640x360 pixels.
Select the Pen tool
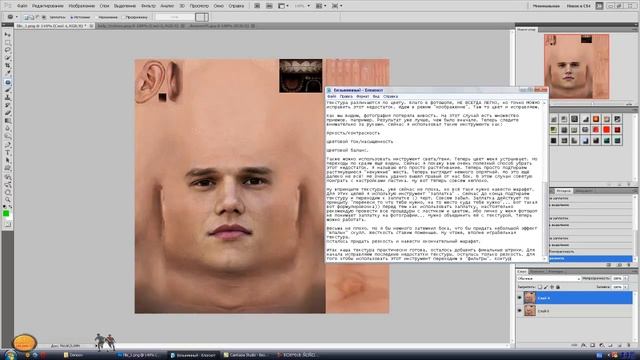(x=7, y=145)
